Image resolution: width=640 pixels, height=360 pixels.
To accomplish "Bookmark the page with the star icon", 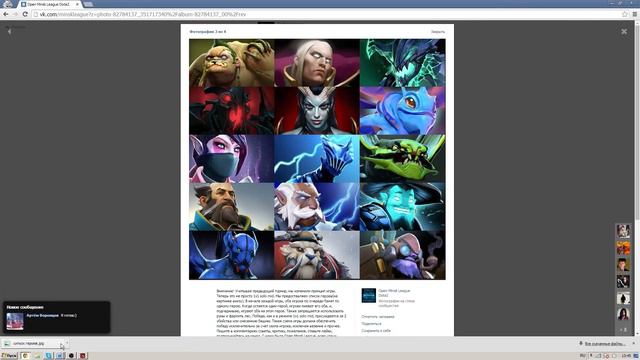I will 624,14.
